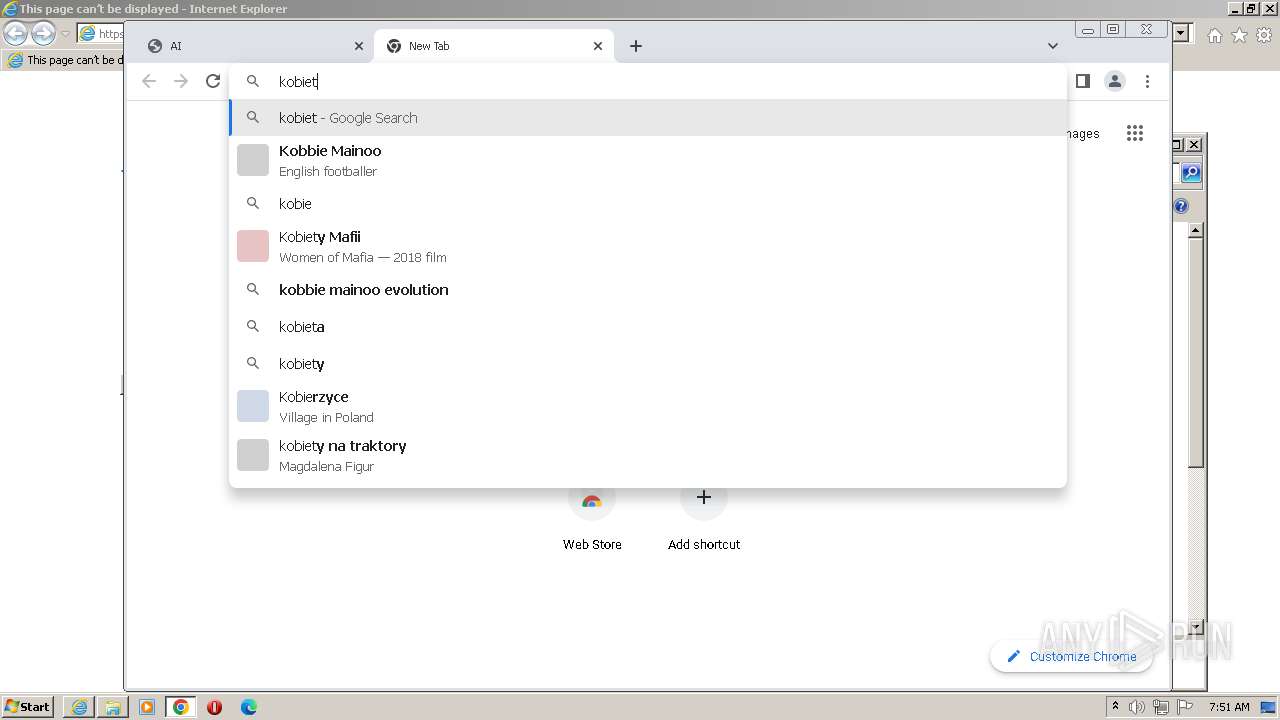The image size is (1280, 720).
Task: Select Internet Explorer This page can't be displayed tab
Action: [63, 60]
